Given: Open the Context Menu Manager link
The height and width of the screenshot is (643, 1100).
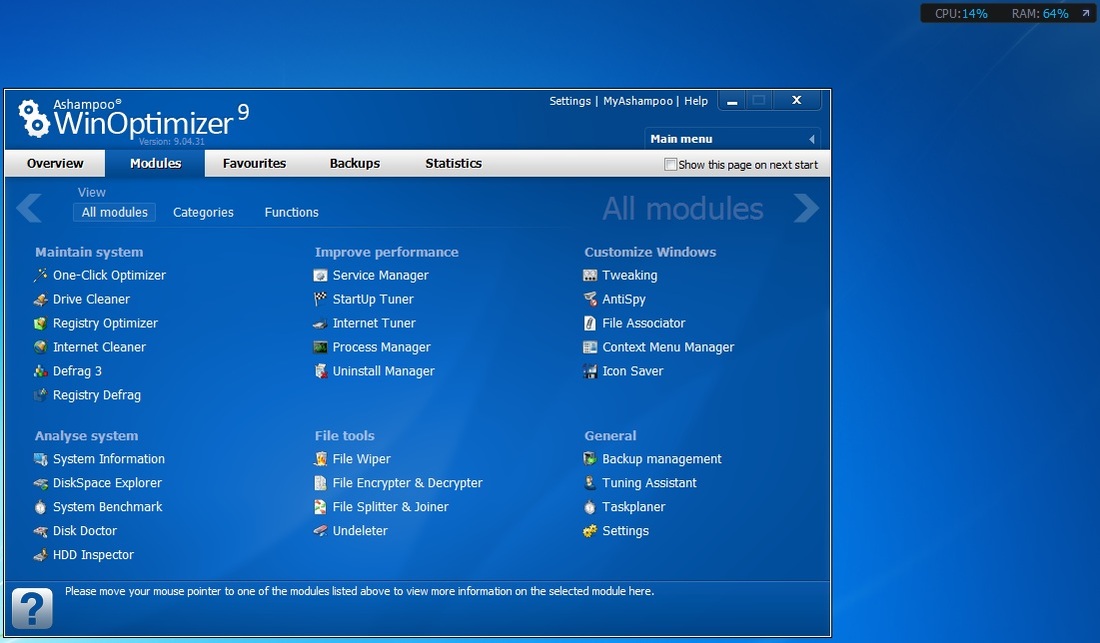Looking at the screenshot, I should point(668,347).
